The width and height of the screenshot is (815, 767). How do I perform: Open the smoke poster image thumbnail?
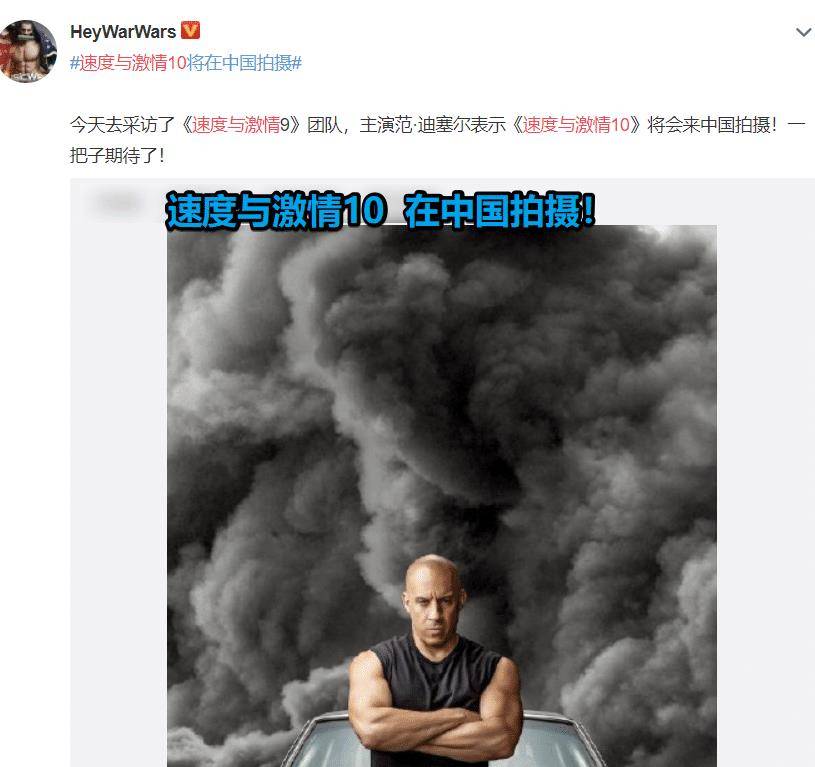point(442,496)
